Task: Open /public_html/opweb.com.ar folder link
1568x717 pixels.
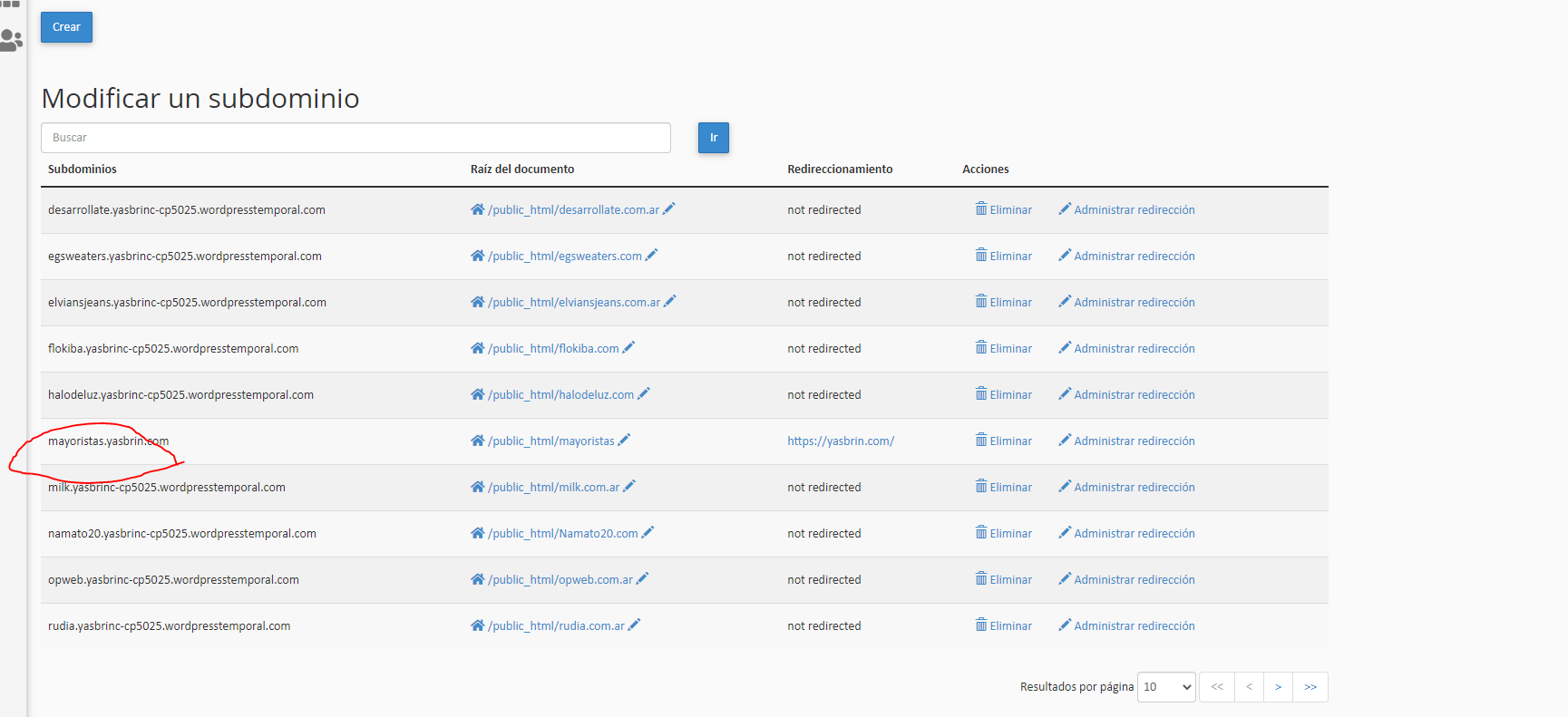Action: coord(560,580)
